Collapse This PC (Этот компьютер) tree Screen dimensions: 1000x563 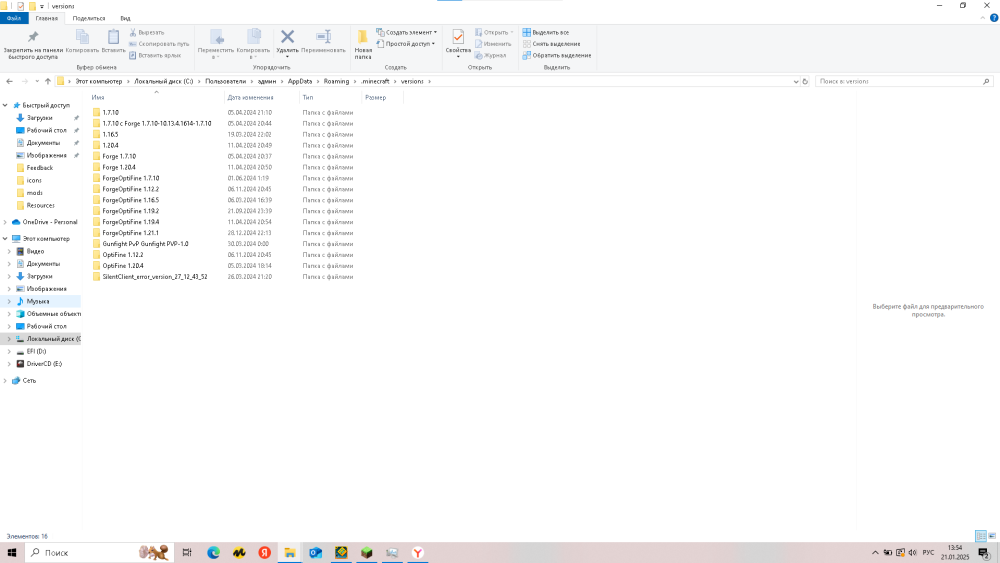click(5, 238)
